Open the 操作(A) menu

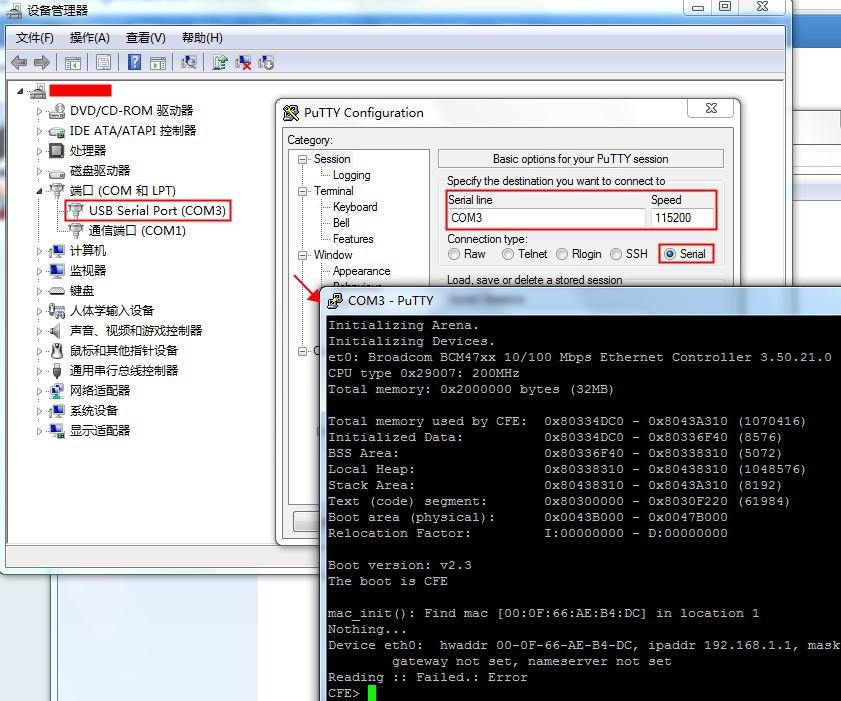pos(90,38)
